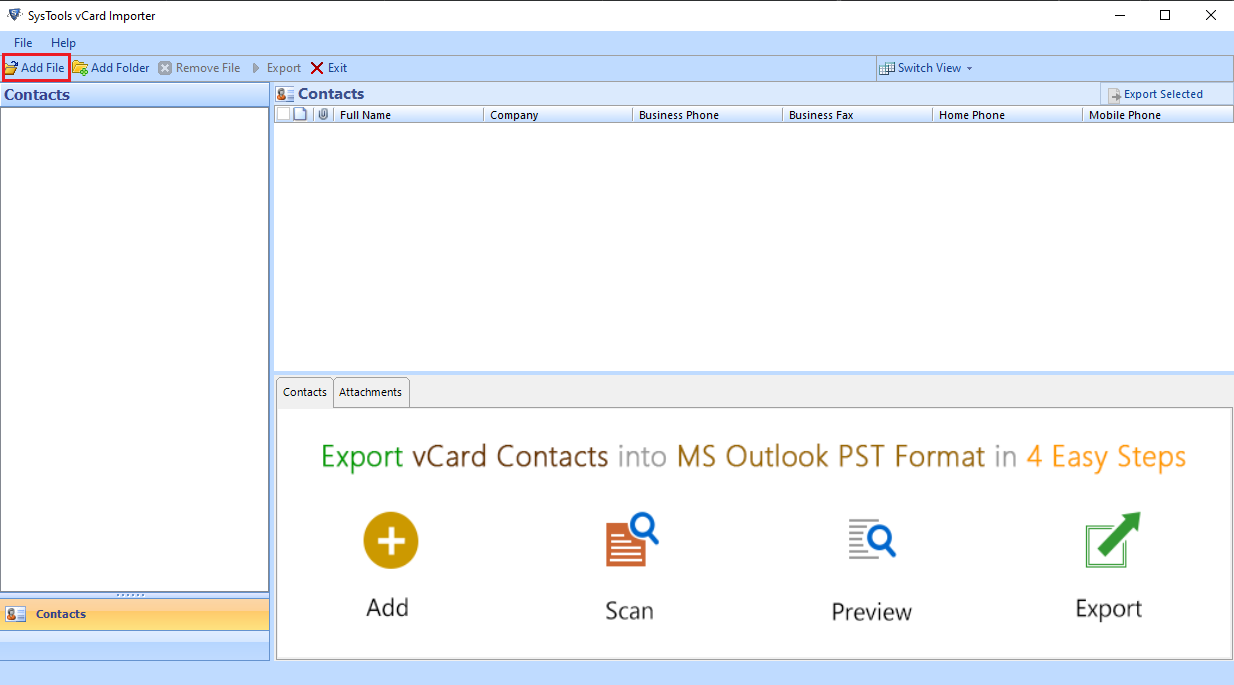This screenshot has height=685, width=1234.
Task: Click the Export toolbar button
Action: pyautogui.click(x=276, y=68)
